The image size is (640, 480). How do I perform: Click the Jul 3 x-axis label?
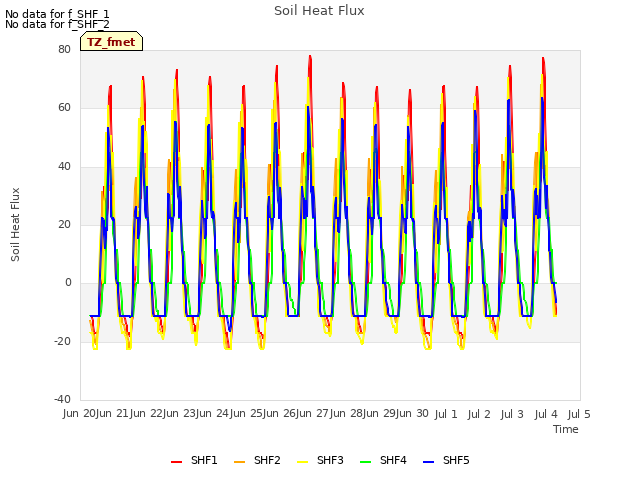tap(512, 415)
